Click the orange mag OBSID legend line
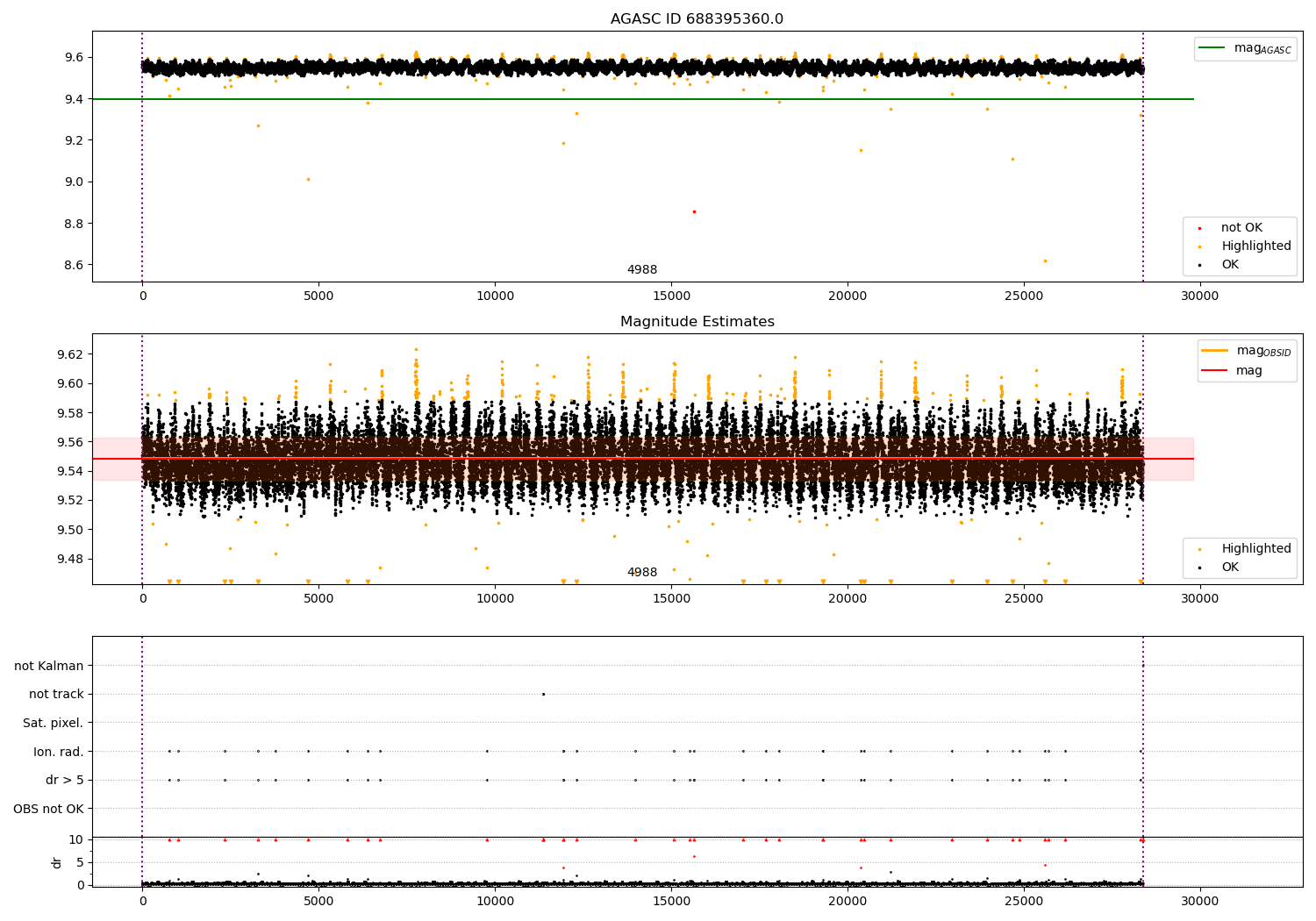This screenshot has width=1316, height=921. pyautogui.click(x=1214, y=351)
